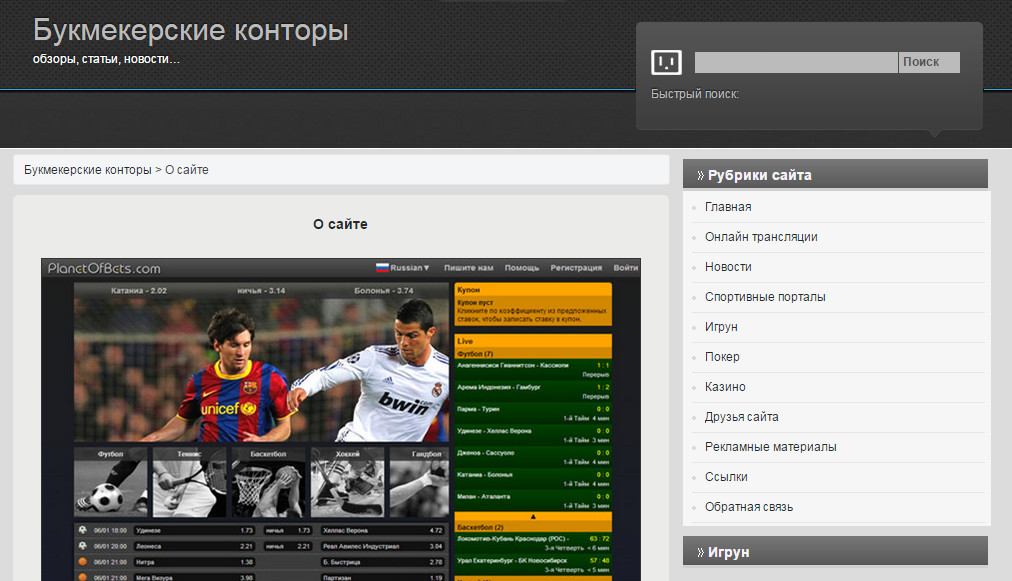Click the subtitle обзоры, статьи, новости

[x=106, y=59]
